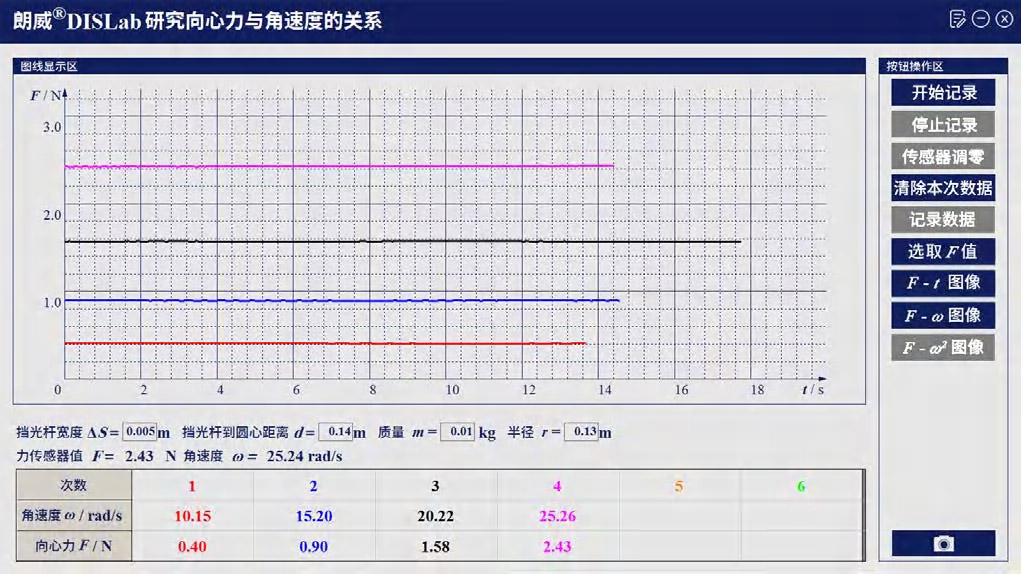Click 清除本次数据 to clear data
This screenshot has width=1021, height=574.
[x=943, y=188]
